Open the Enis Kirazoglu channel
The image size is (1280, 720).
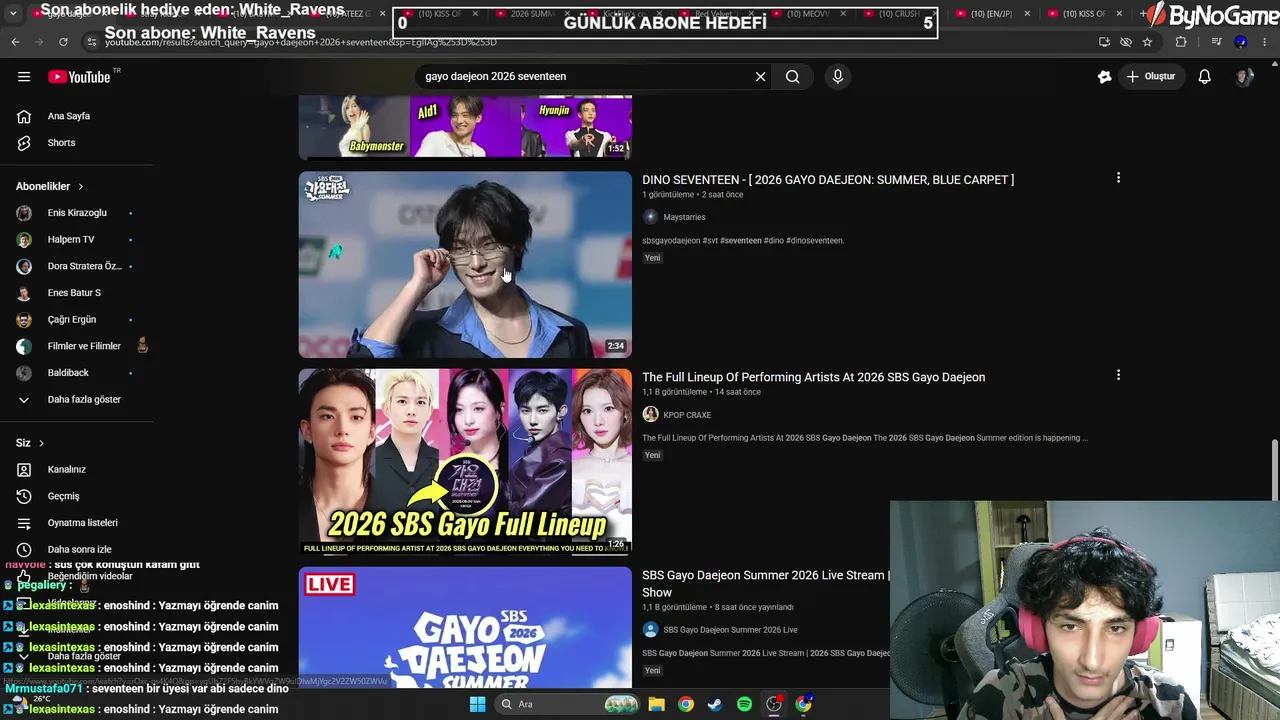click(76, 213)
